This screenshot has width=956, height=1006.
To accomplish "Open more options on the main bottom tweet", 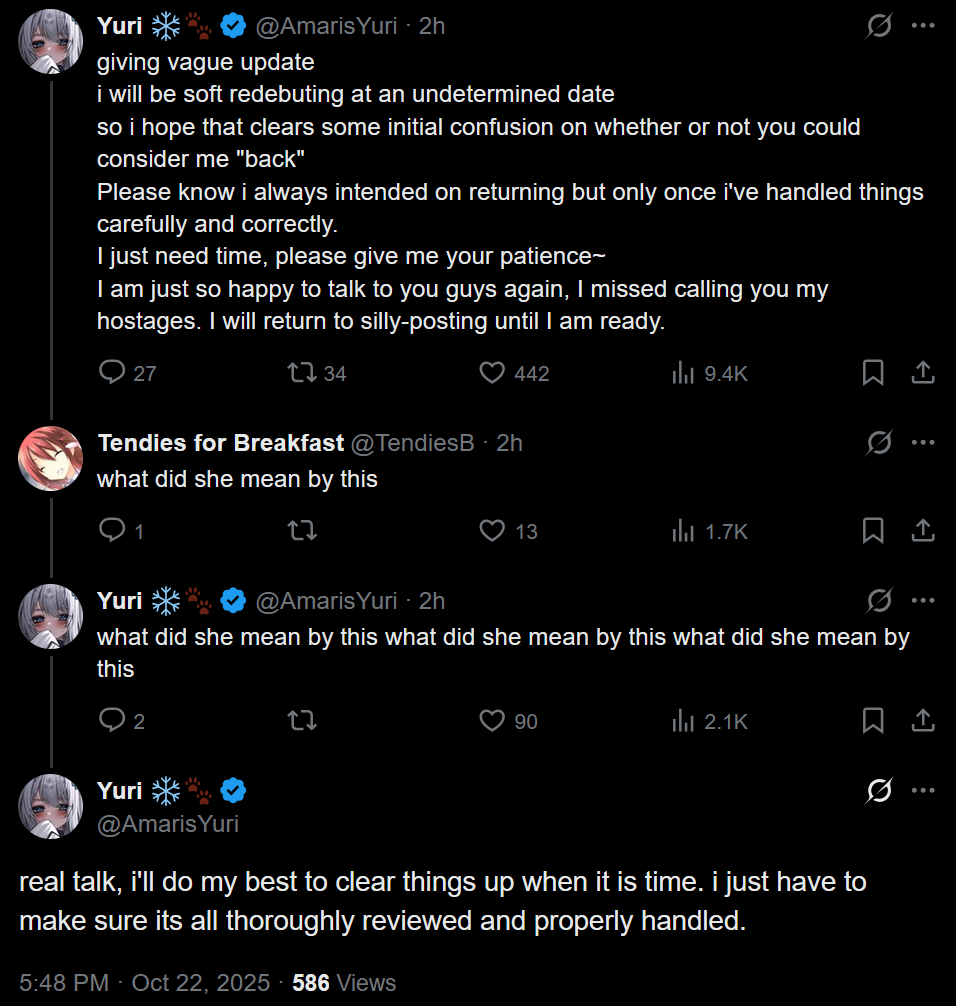I will click(x=923, y=791).
